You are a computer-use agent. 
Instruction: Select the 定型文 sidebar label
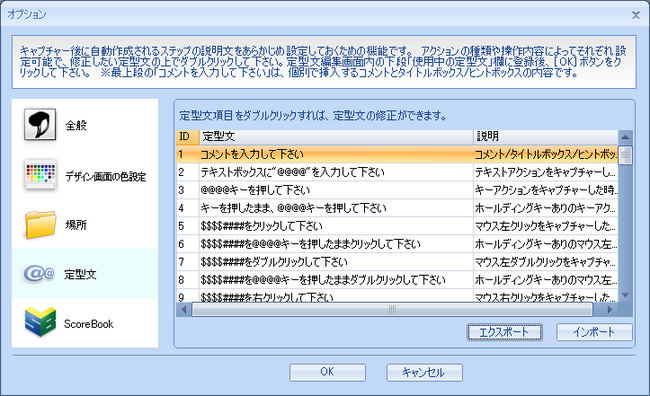(80, 274)
